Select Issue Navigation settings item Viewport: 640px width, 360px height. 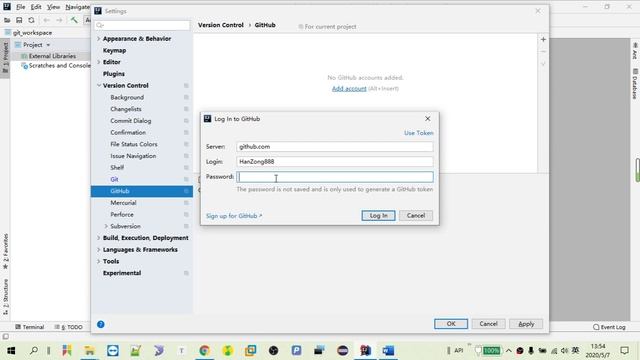click(x=133, y=156)
